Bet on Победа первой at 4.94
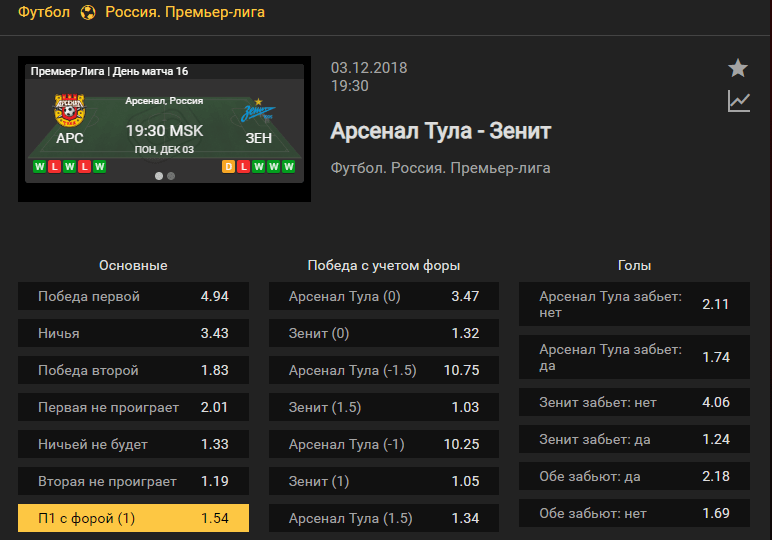The height and width of the screenshot is (540, 772). tap(133, 296)
